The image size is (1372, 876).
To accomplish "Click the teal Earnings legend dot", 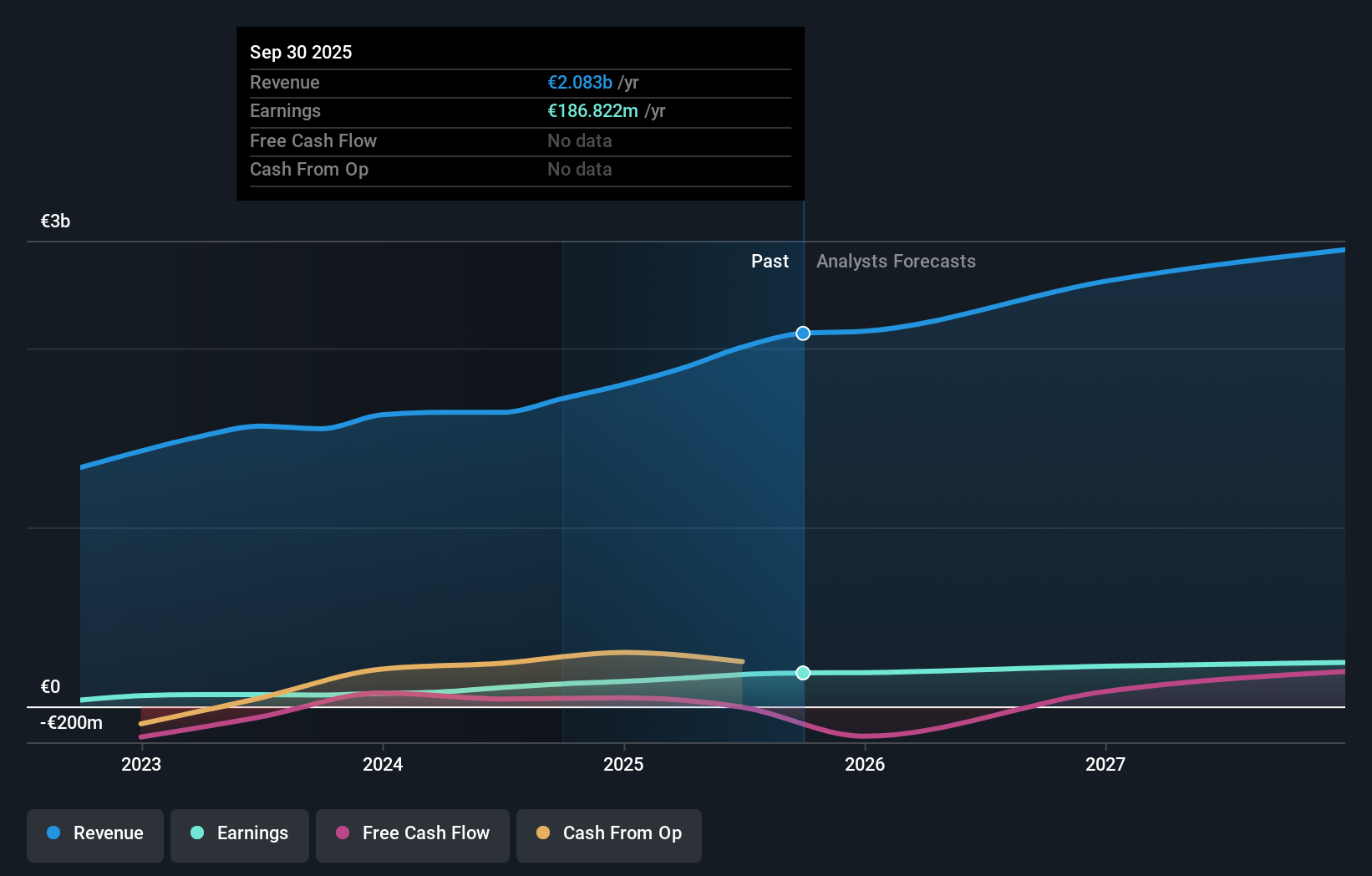I will pos(197,833).
